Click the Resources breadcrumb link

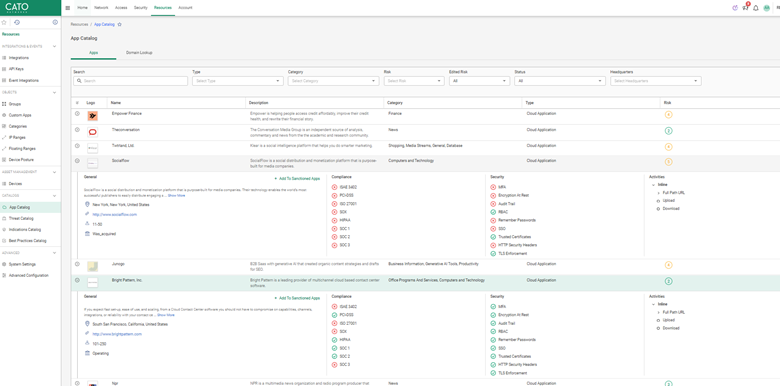(79, 24)
